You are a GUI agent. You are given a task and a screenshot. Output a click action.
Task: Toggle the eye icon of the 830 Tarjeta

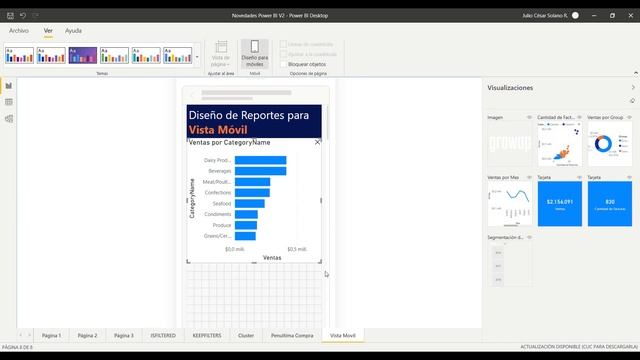click(629, 178)
